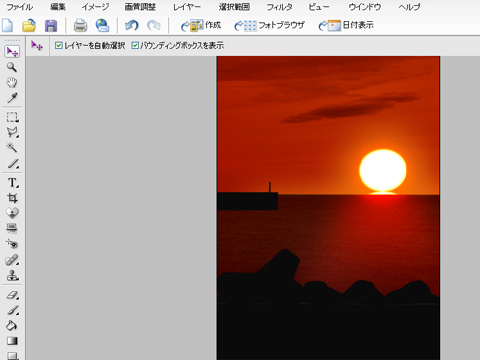Screen dimensions: 480x360
Task: Open the ウインドウ menu
Action: [x=365, y=7]
